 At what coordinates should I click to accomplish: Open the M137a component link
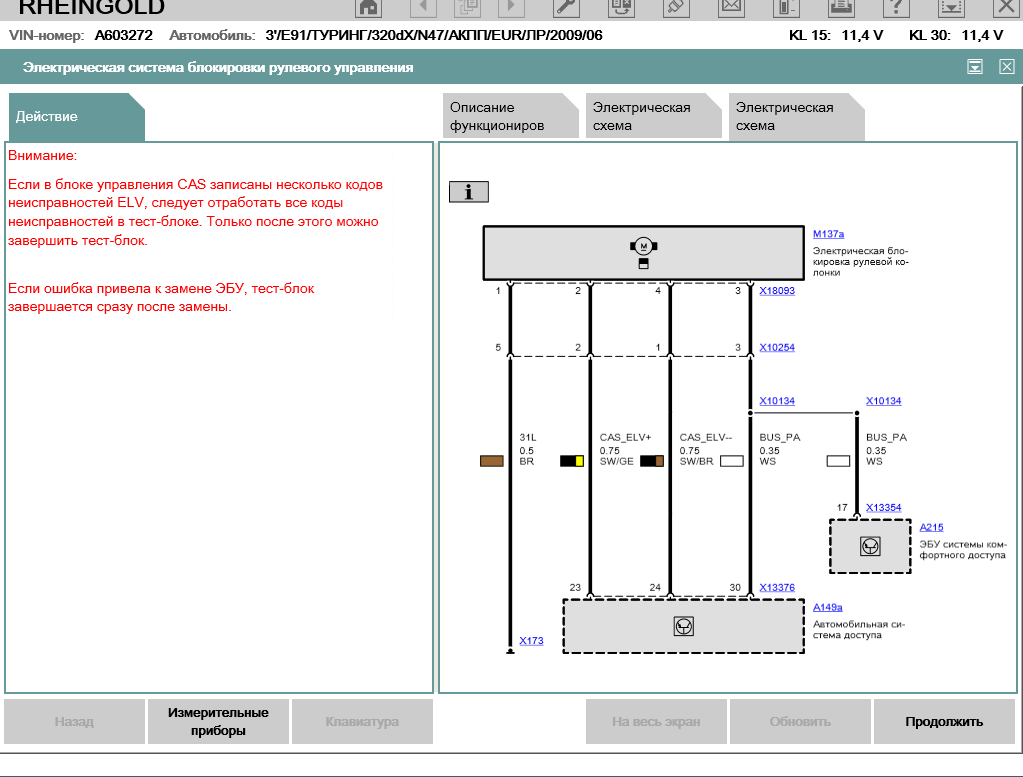[x=828, y=234]
